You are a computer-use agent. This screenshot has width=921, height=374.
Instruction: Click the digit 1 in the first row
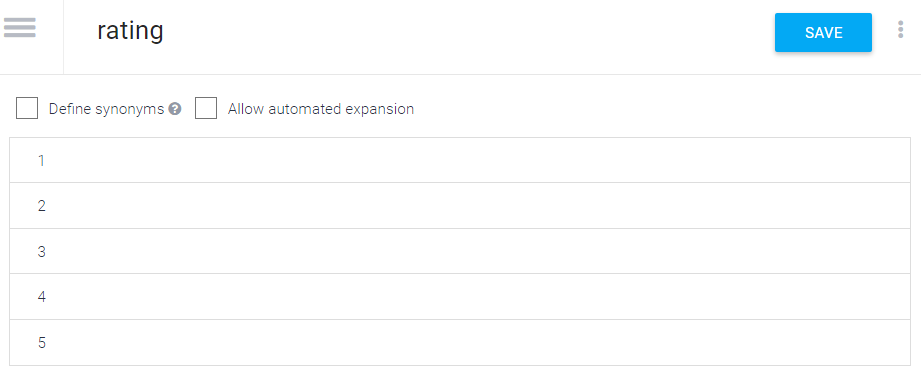pos(41,160)
